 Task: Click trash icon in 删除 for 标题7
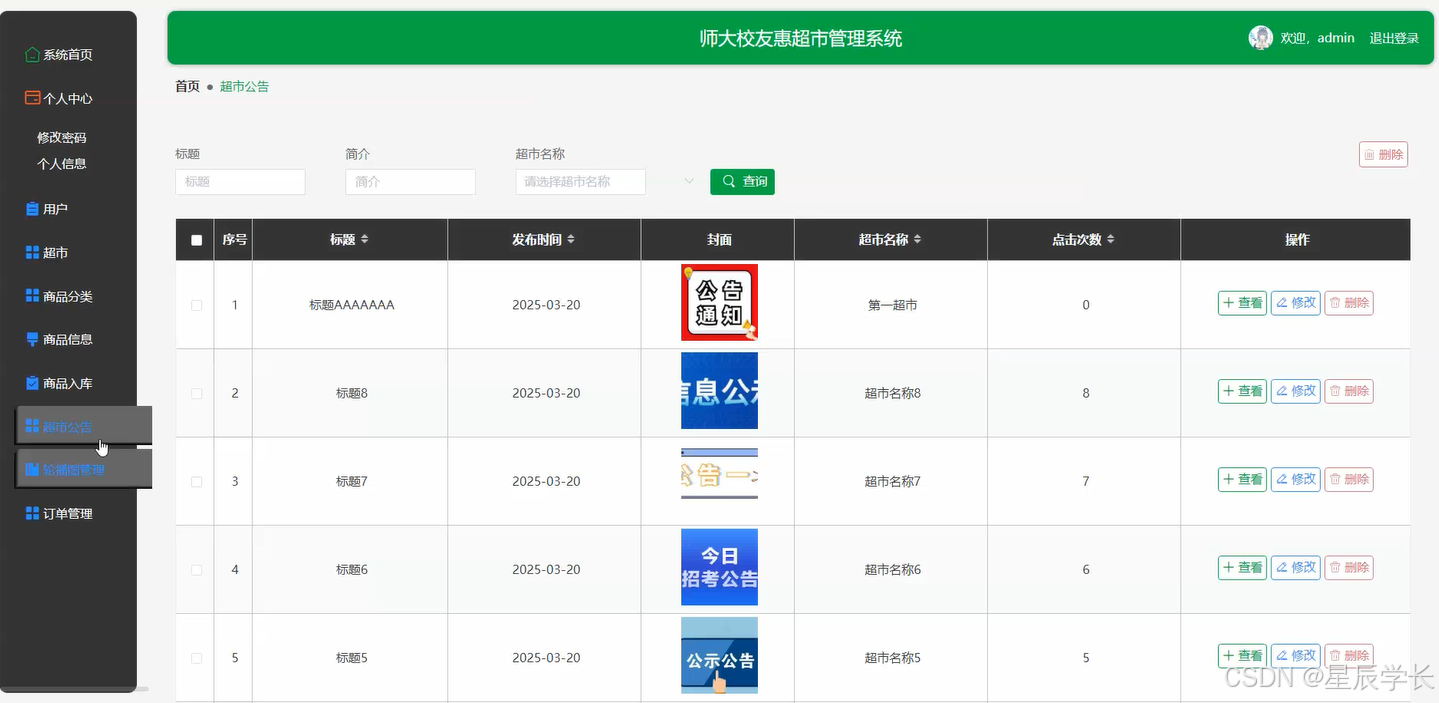click(x=1335, y=479)
